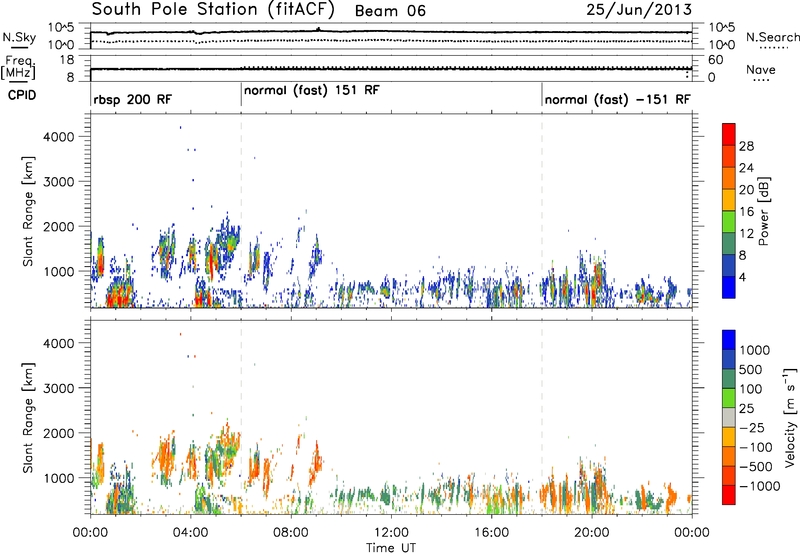This screenshot has width=800, height=554.
Task: Click the green 12 dB band of Power color bar
Action: pyautogui.click(x=729, y=222)
